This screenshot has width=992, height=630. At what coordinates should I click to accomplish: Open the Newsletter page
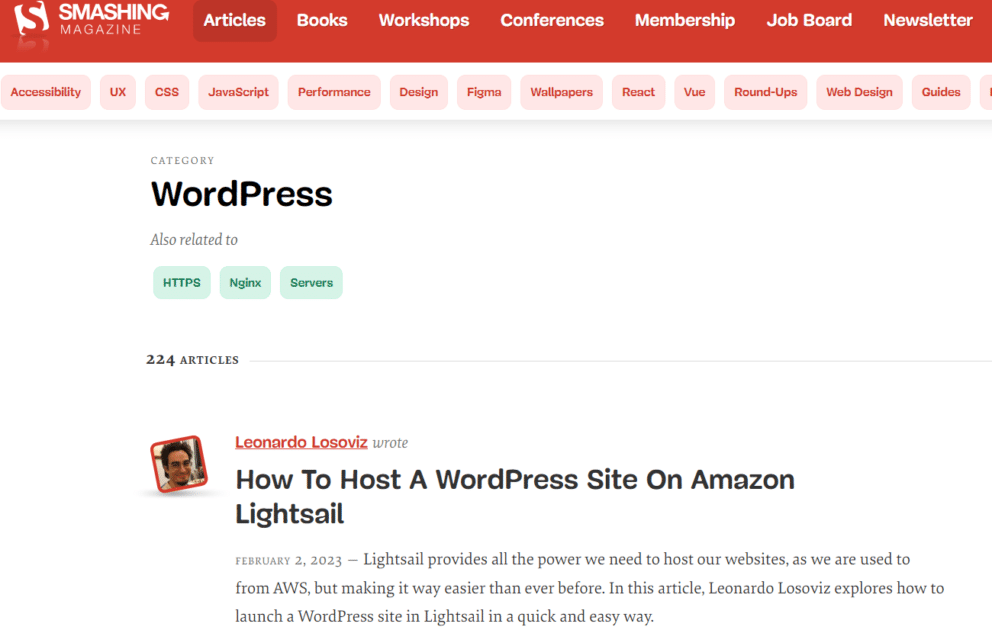[926, 19]
